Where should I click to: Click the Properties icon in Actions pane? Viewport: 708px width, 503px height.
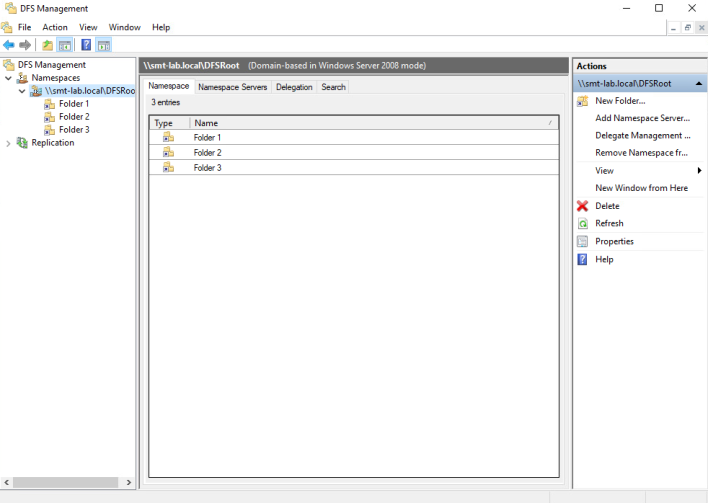click(x=583, y=241)
